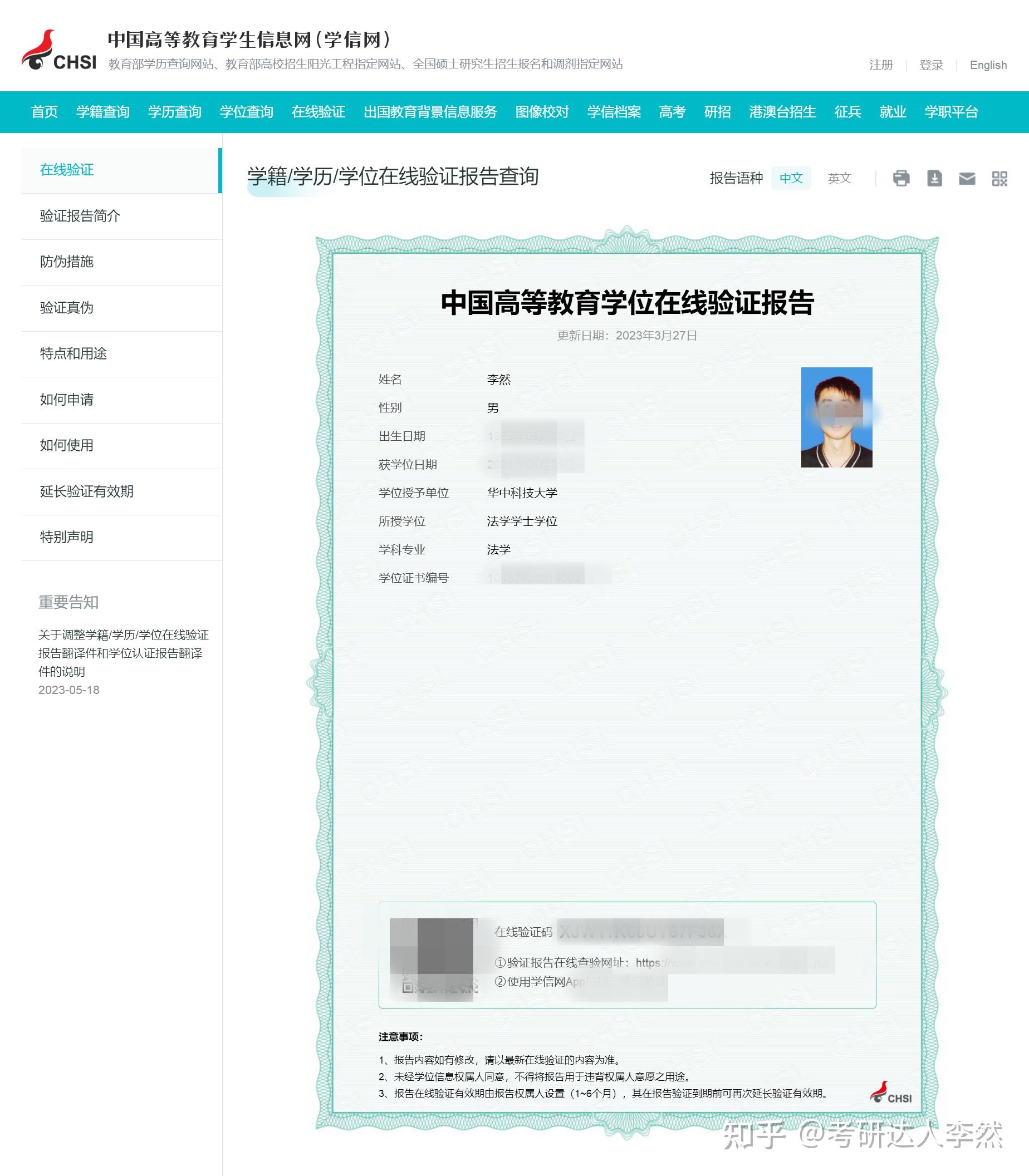Viewport: 1029px width, 1176px height.
Task: Click the 重要告知 heading
Action: [x=68, y=602]
